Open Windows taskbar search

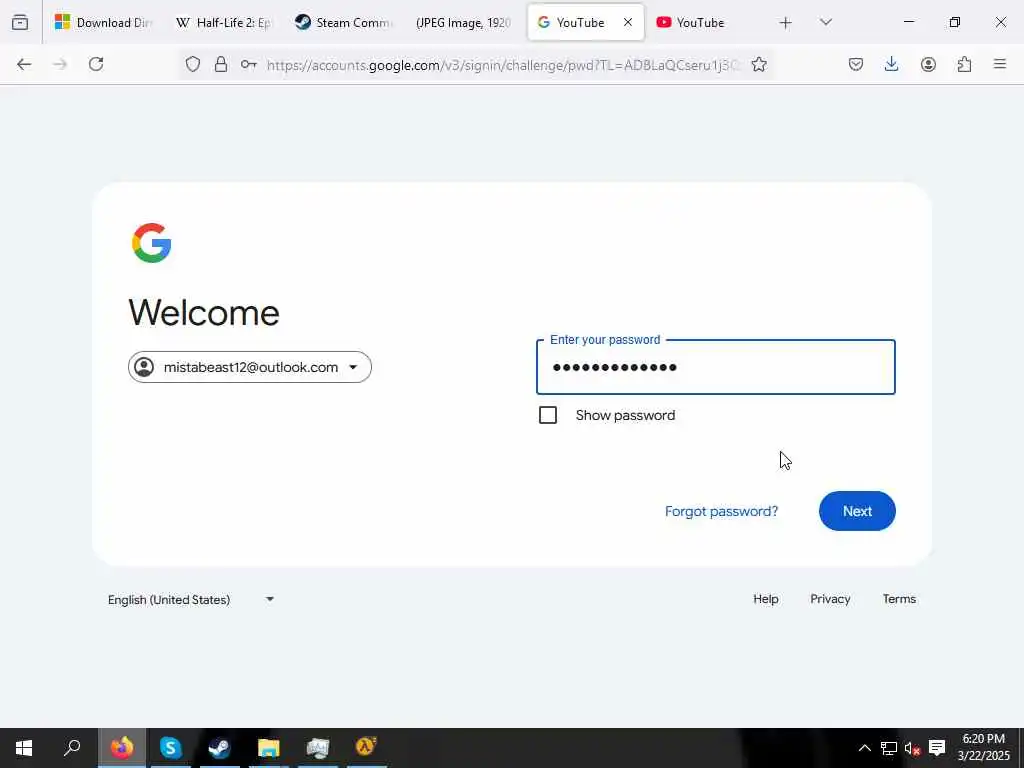tap(72, 748)
